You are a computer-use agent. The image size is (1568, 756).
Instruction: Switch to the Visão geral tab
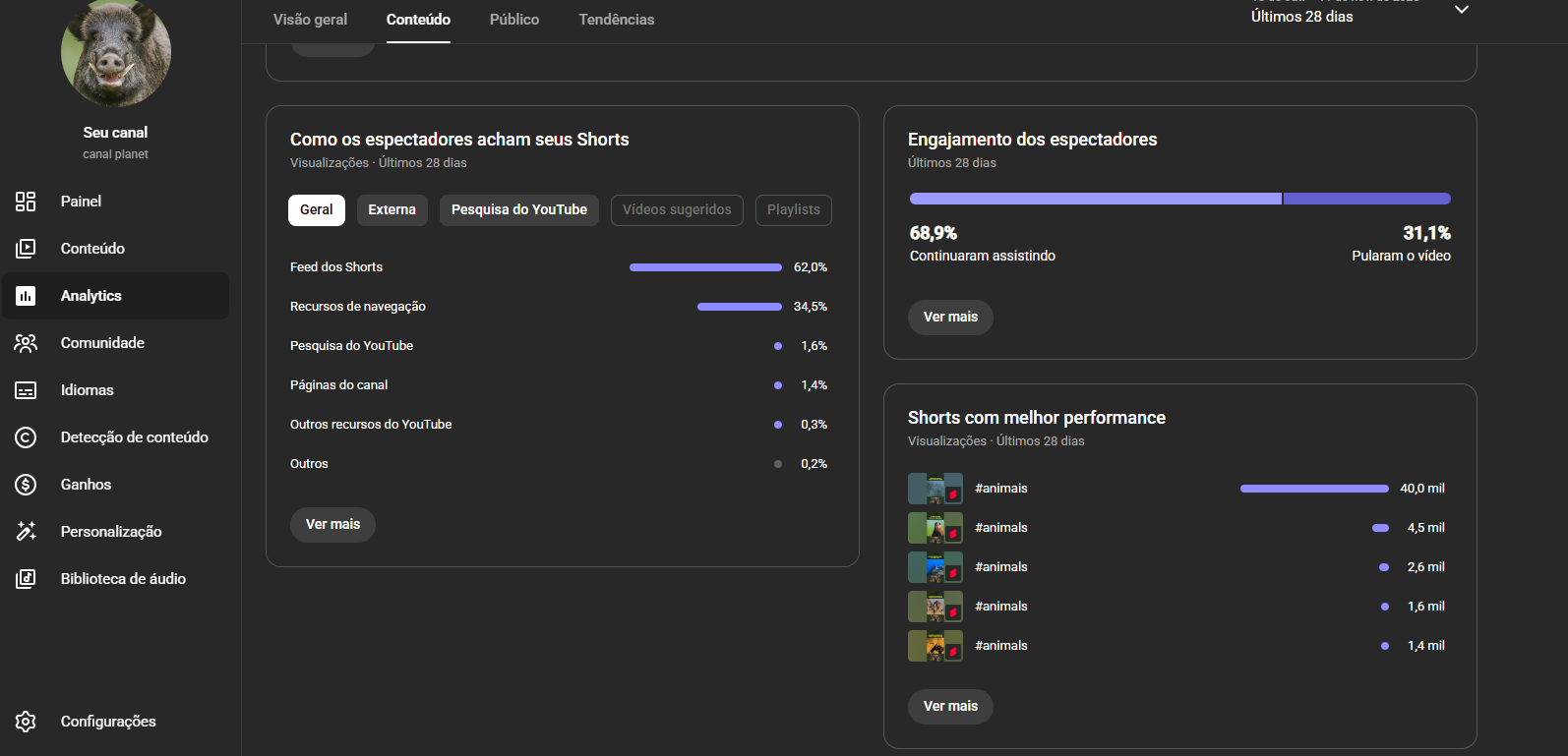coord(310,20)
